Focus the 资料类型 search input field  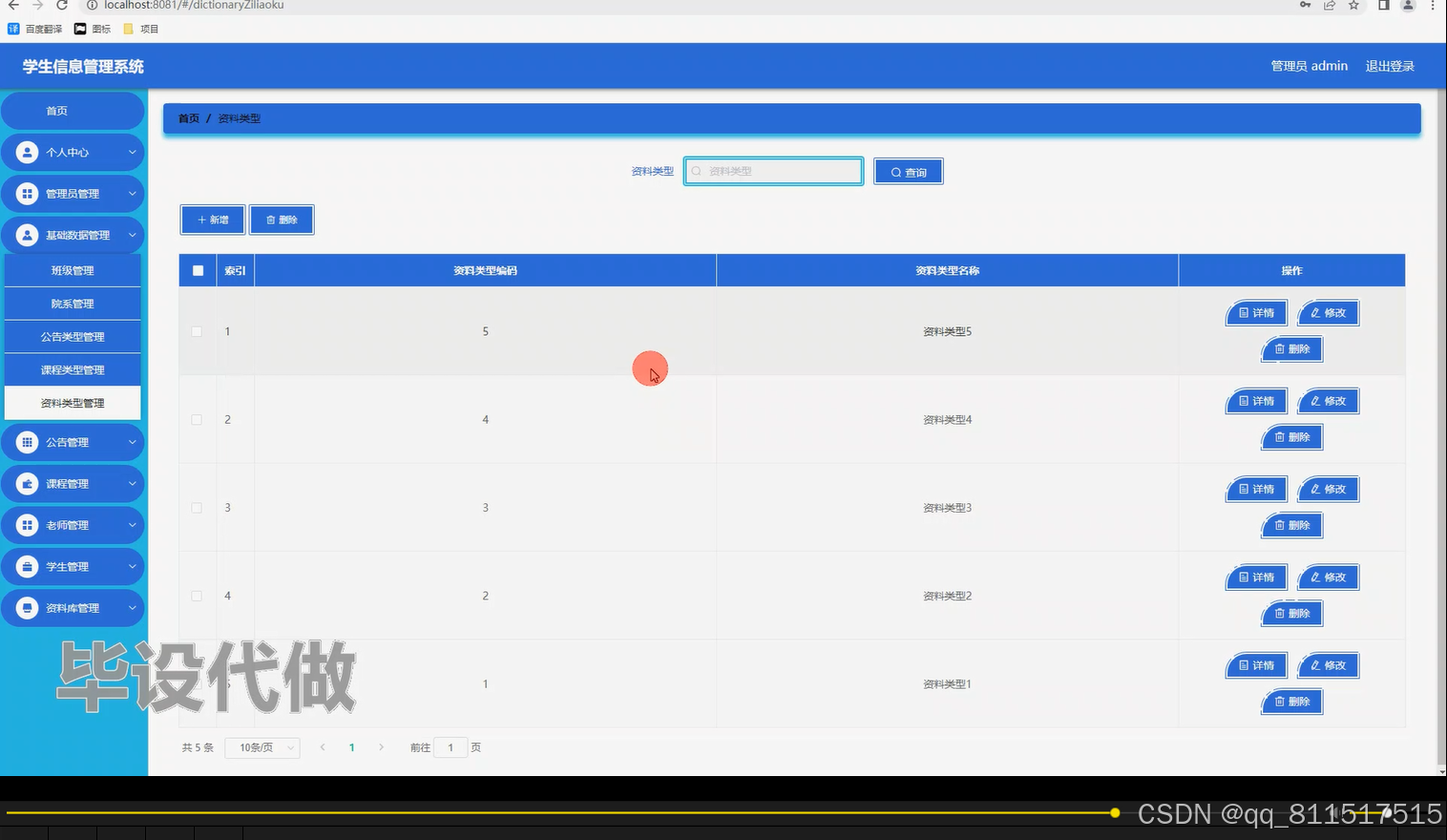(x=774, y=172)
